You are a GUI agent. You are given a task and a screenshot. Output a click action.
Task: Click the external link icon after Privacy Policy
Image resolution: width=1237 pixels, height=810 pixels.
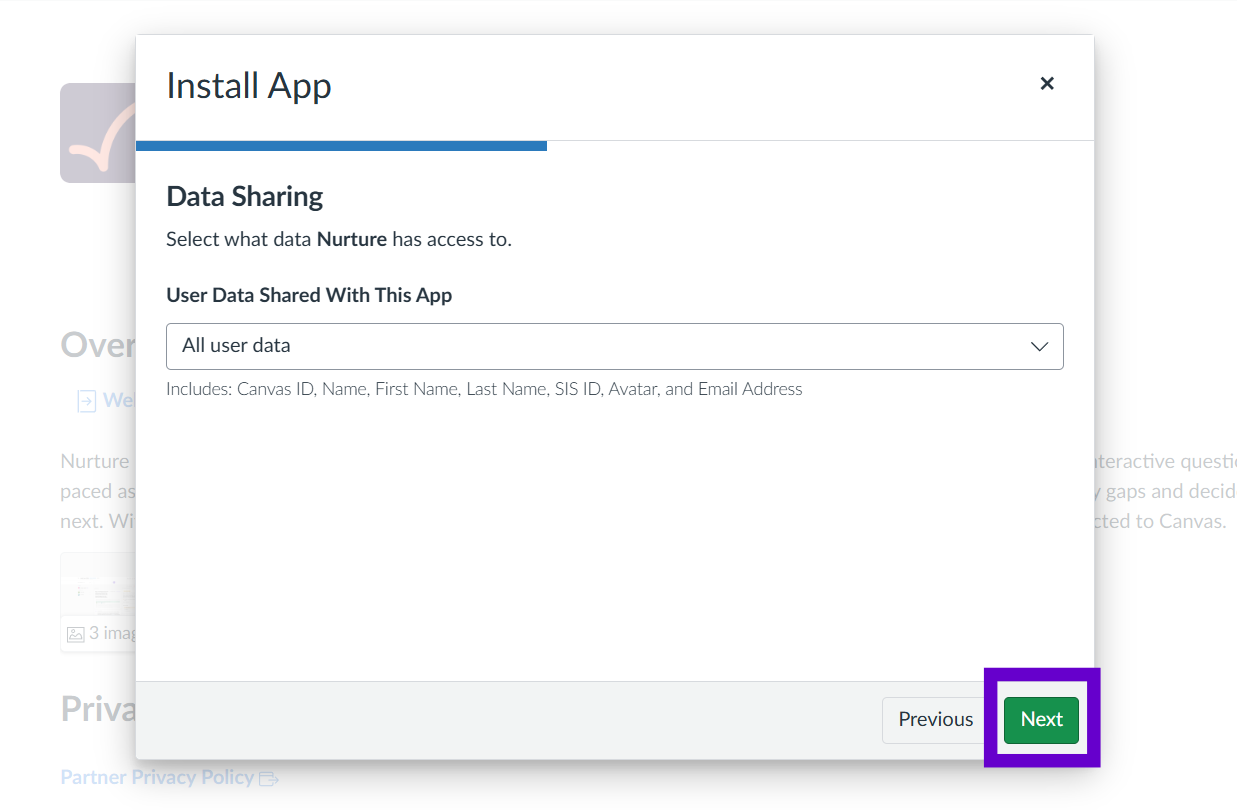269,778
